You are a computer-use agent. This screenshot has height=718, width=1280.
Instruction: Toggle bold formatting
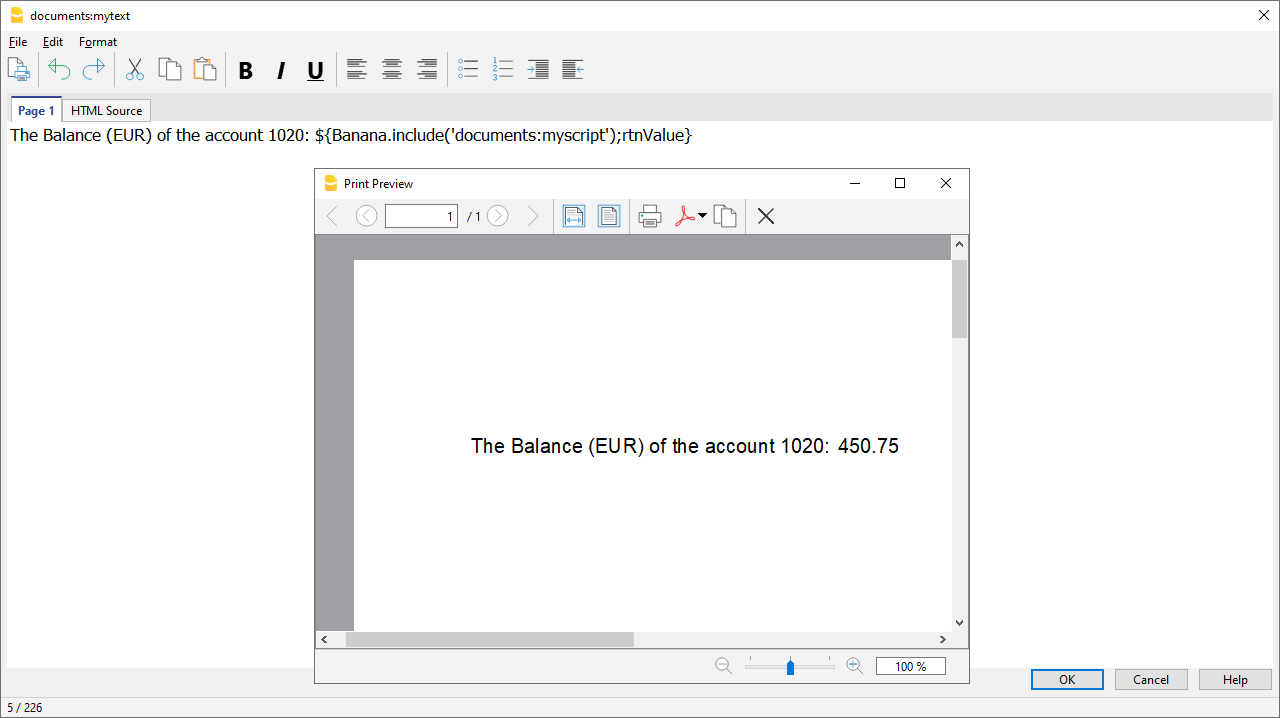[x=246, y=70]
